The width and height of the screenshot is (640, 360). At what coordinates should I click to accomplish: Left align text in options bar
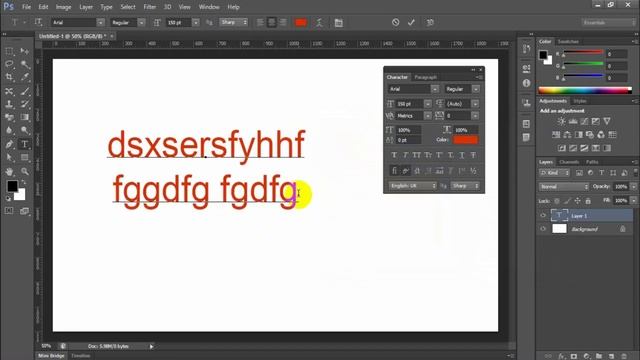click(260, 22)
